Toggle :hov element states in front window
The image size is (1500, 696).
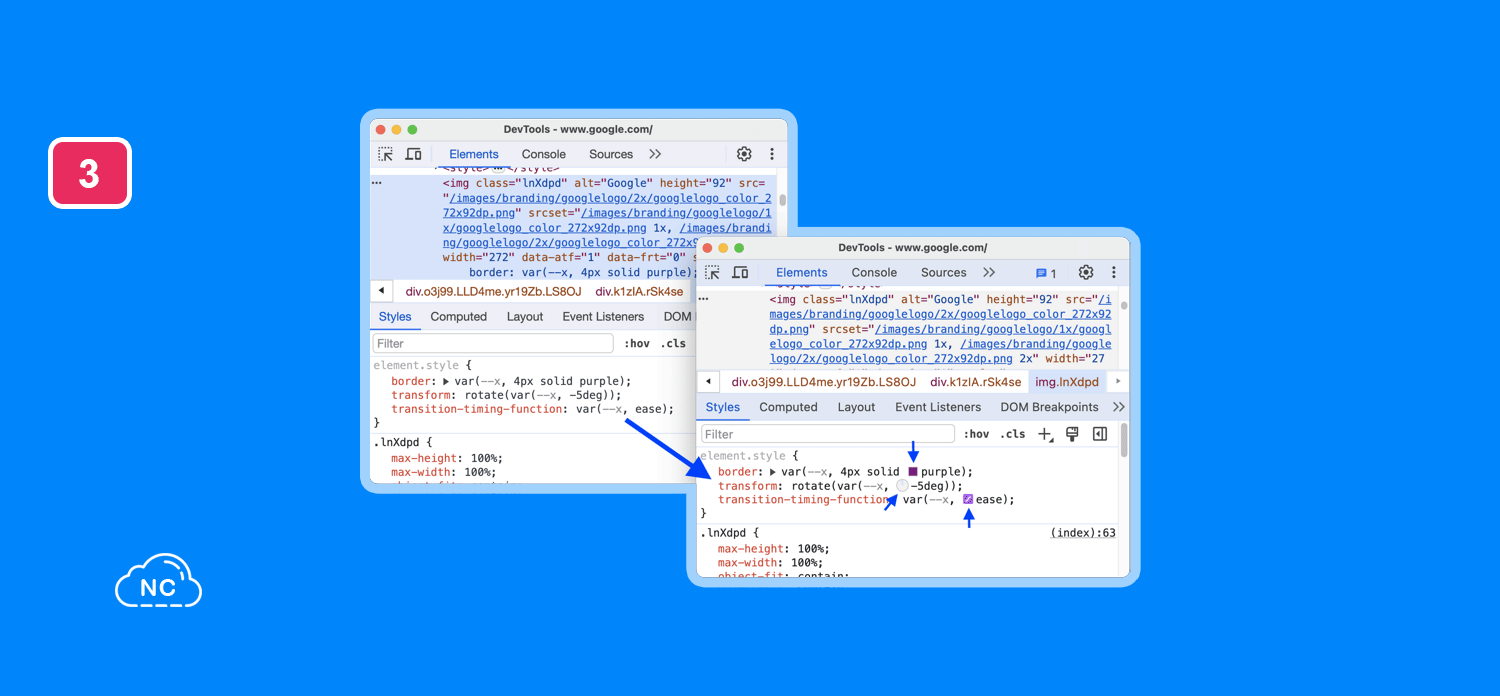click(976, 434)
